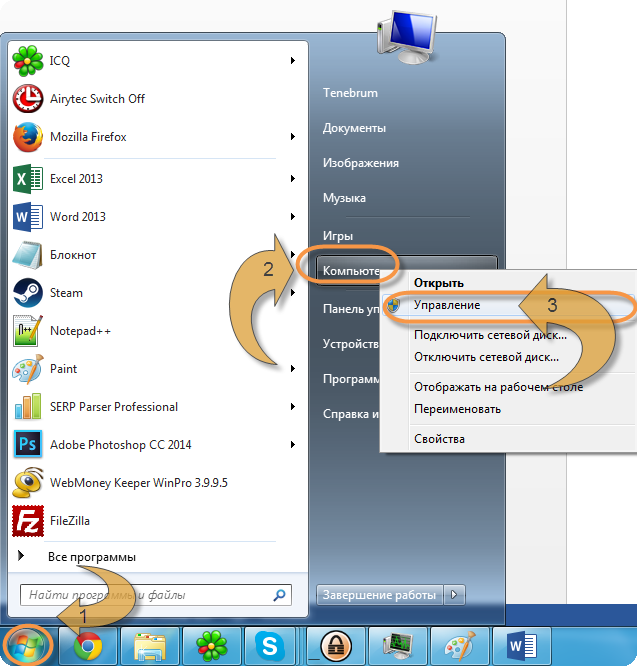The height and width of the screenshot is (666, 637).
Task: Click Компьютер in Start menu
Action: click(350, 271)
